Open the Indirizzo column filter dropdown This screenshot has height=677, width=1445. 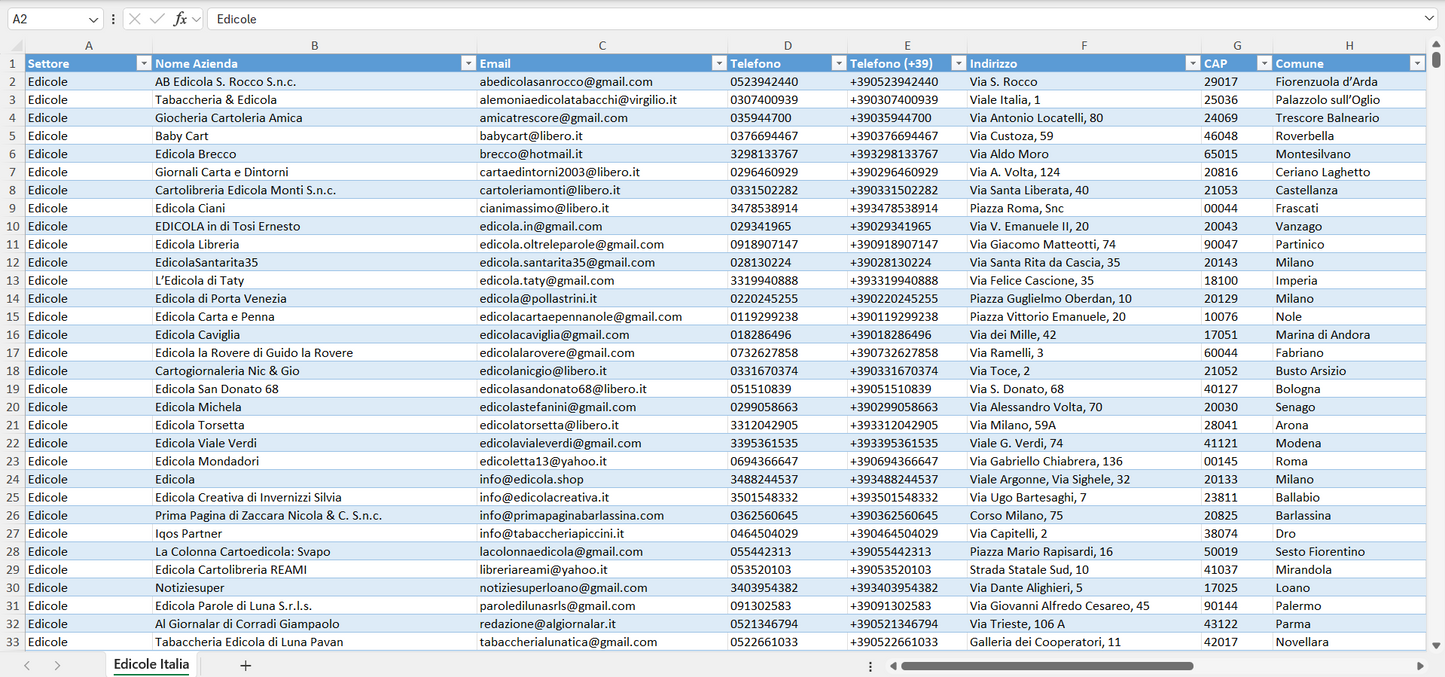pos(1192,64)
